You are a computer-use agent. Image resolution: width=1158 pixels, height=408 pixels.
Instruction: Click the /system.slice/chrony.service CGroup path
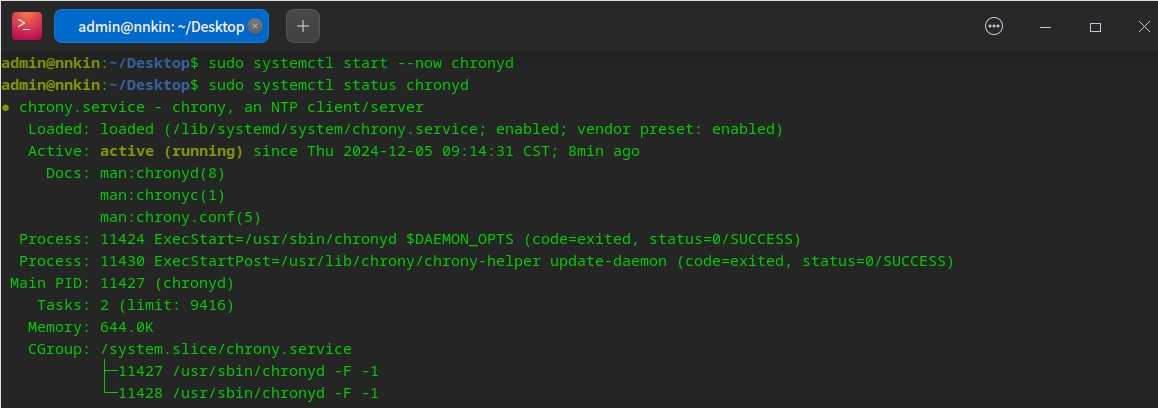(x=225, y=349)
